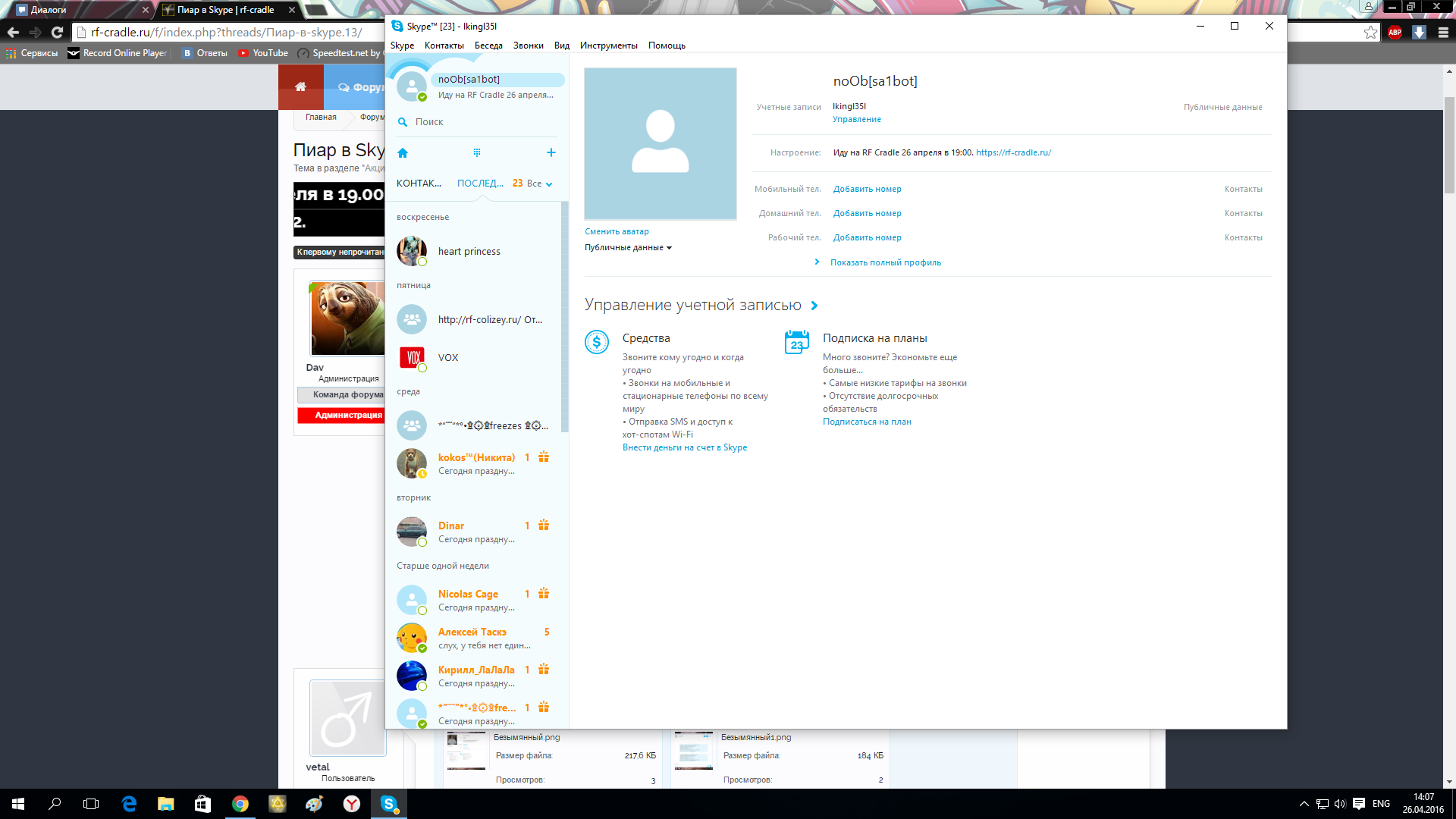
Task: Bookmark page with the star icon
Action: pyautogui.click(x=1370, y=33)
